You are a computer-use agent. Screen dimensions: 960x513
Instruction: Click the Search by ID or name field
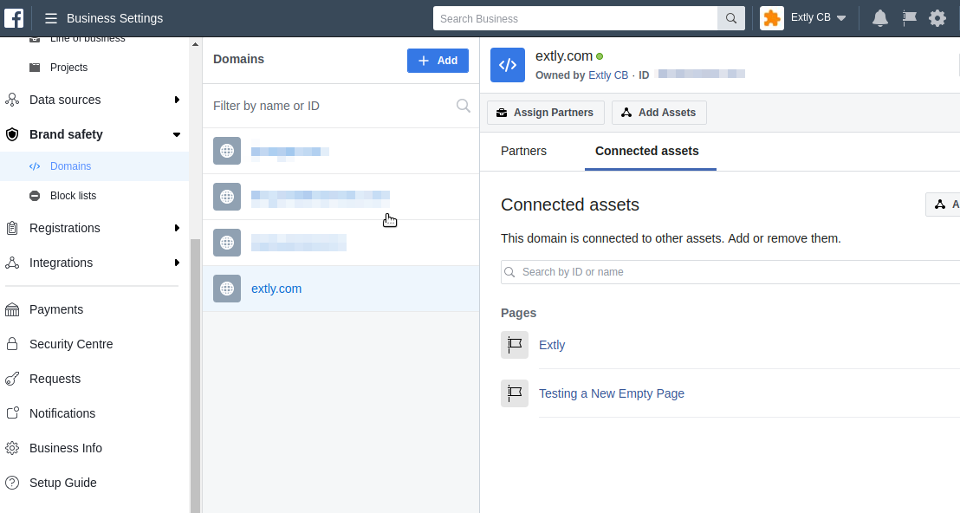coord(730,272)
